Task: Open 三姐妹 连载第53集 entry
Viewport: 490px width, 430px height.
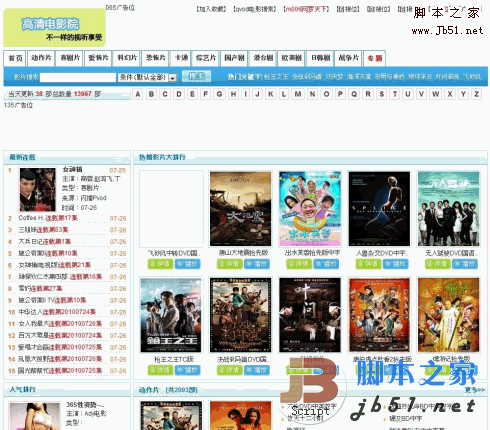Action: pos(43,230)
